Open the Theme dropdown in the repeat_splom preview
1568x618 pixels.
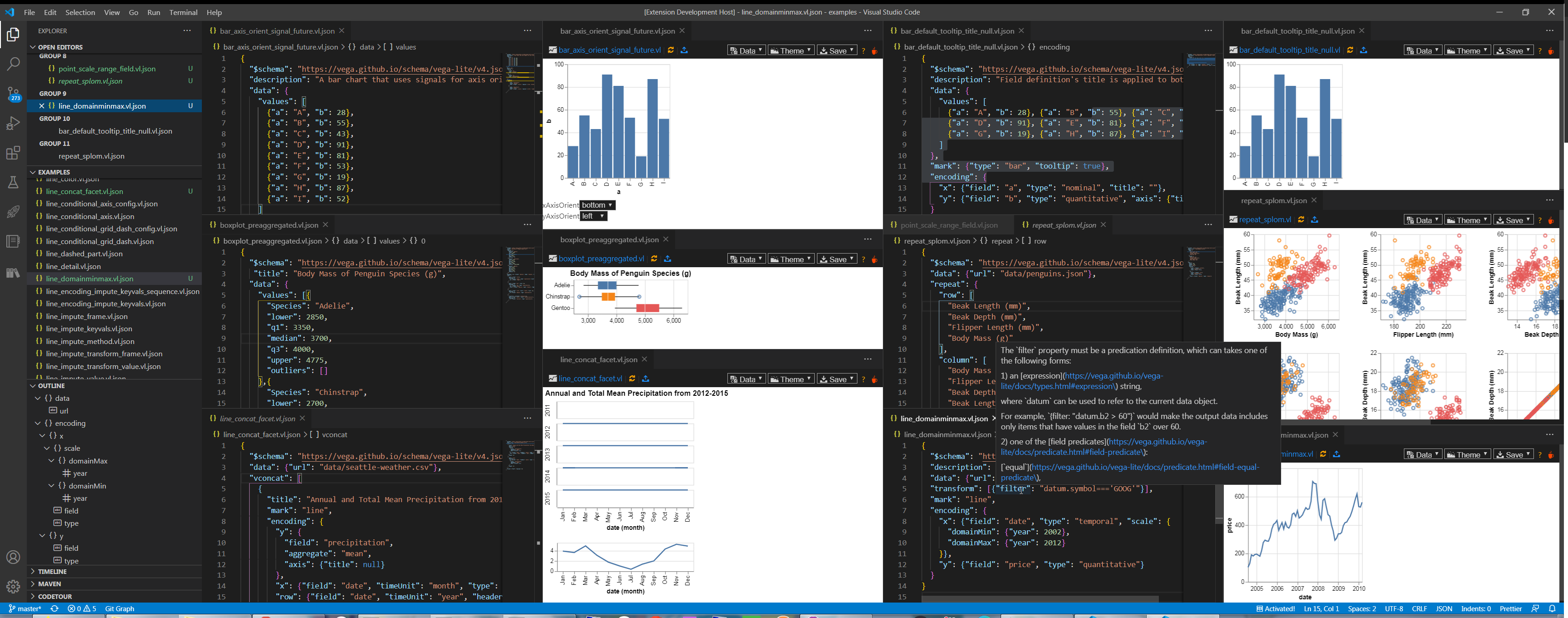[1467, 219]
